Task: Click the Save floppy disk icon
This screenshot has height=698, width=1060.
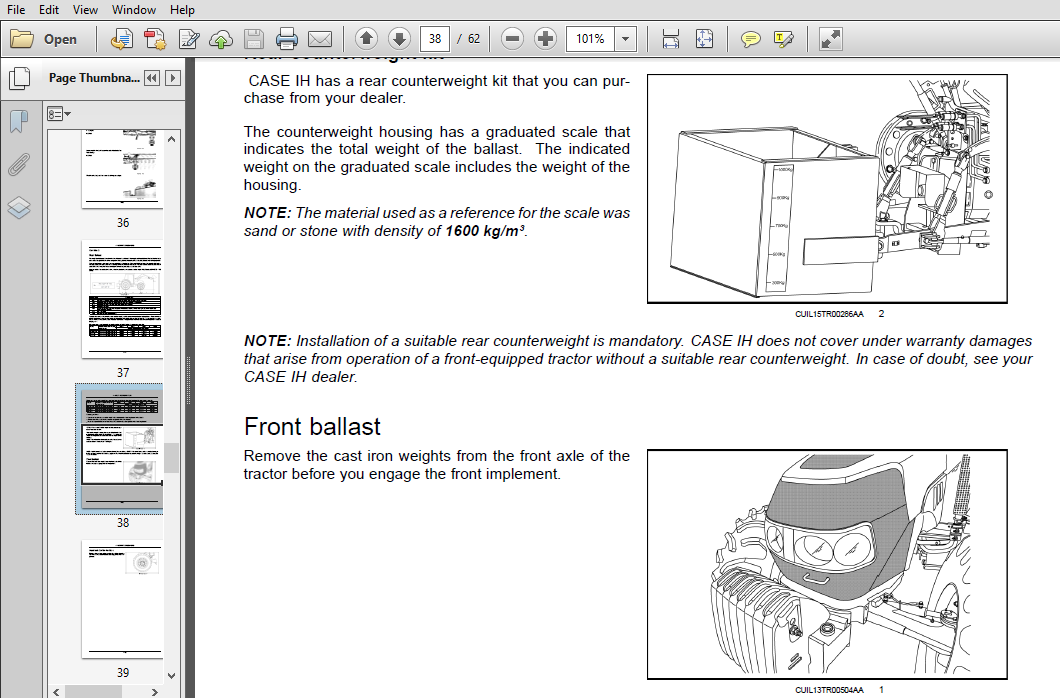Action: pos(254,39)
